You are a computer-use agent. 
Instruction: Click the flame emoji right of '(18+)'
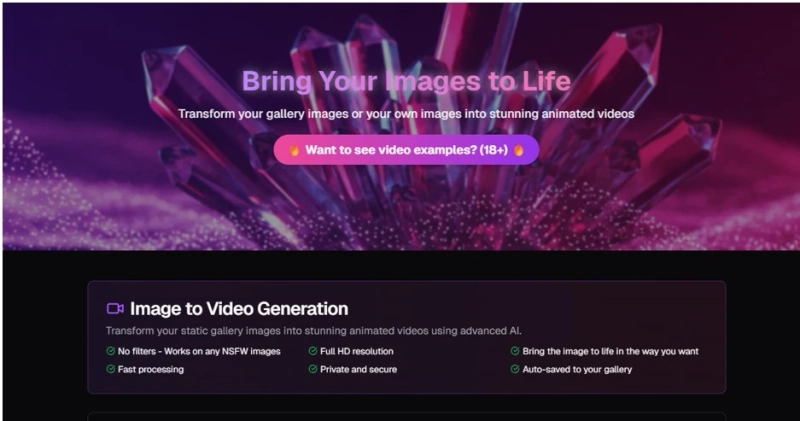(x=519, y=150)
